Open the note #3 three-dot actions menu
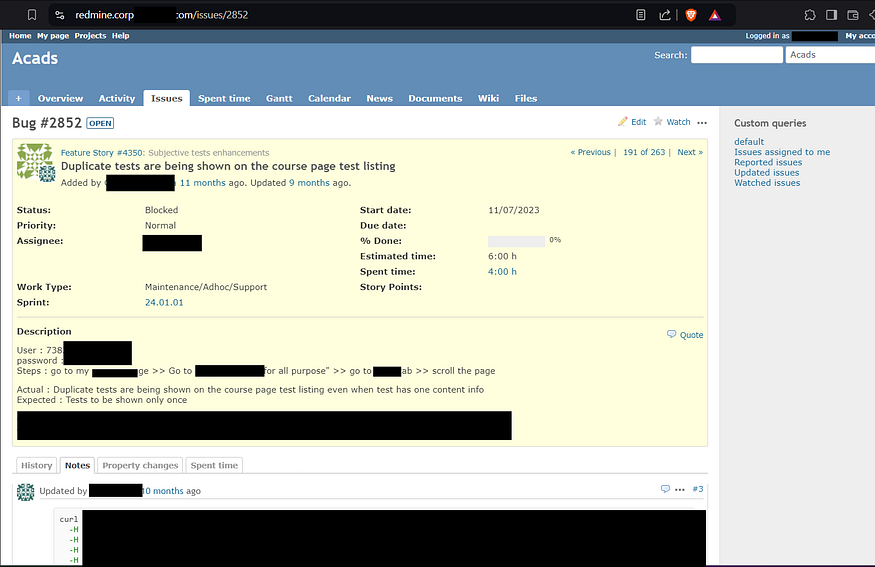 (680, 489)
